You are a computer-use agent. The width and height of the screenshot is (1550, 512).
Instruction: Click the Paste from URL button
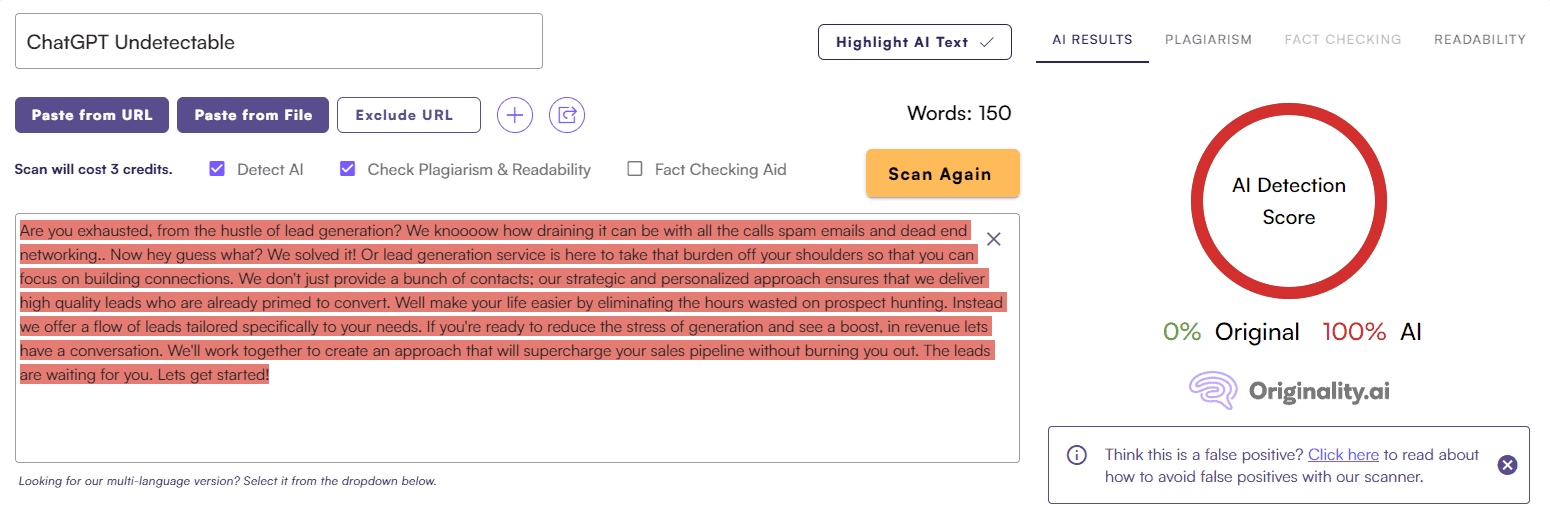point(92,115)
